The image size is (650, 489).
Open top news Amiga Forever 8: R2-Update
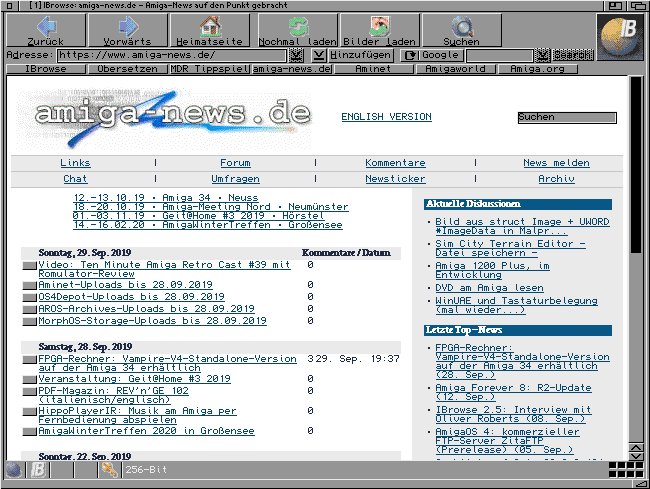[x=513, y=392]
